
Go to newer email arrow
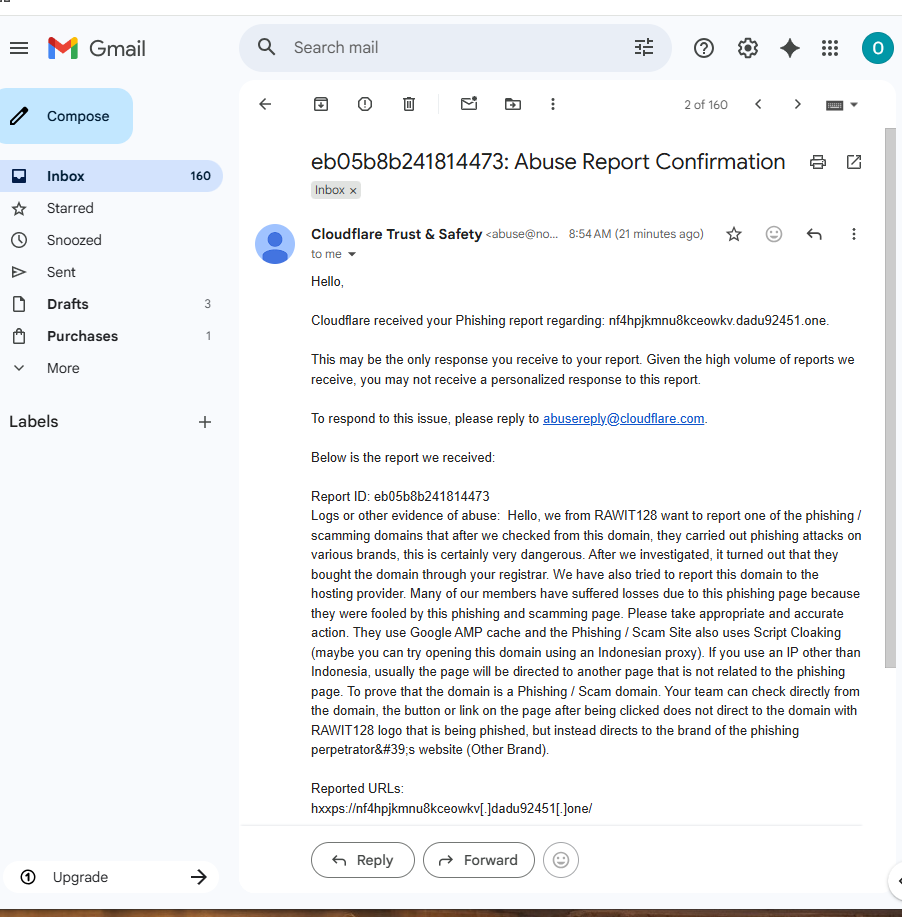pos(758,104)
